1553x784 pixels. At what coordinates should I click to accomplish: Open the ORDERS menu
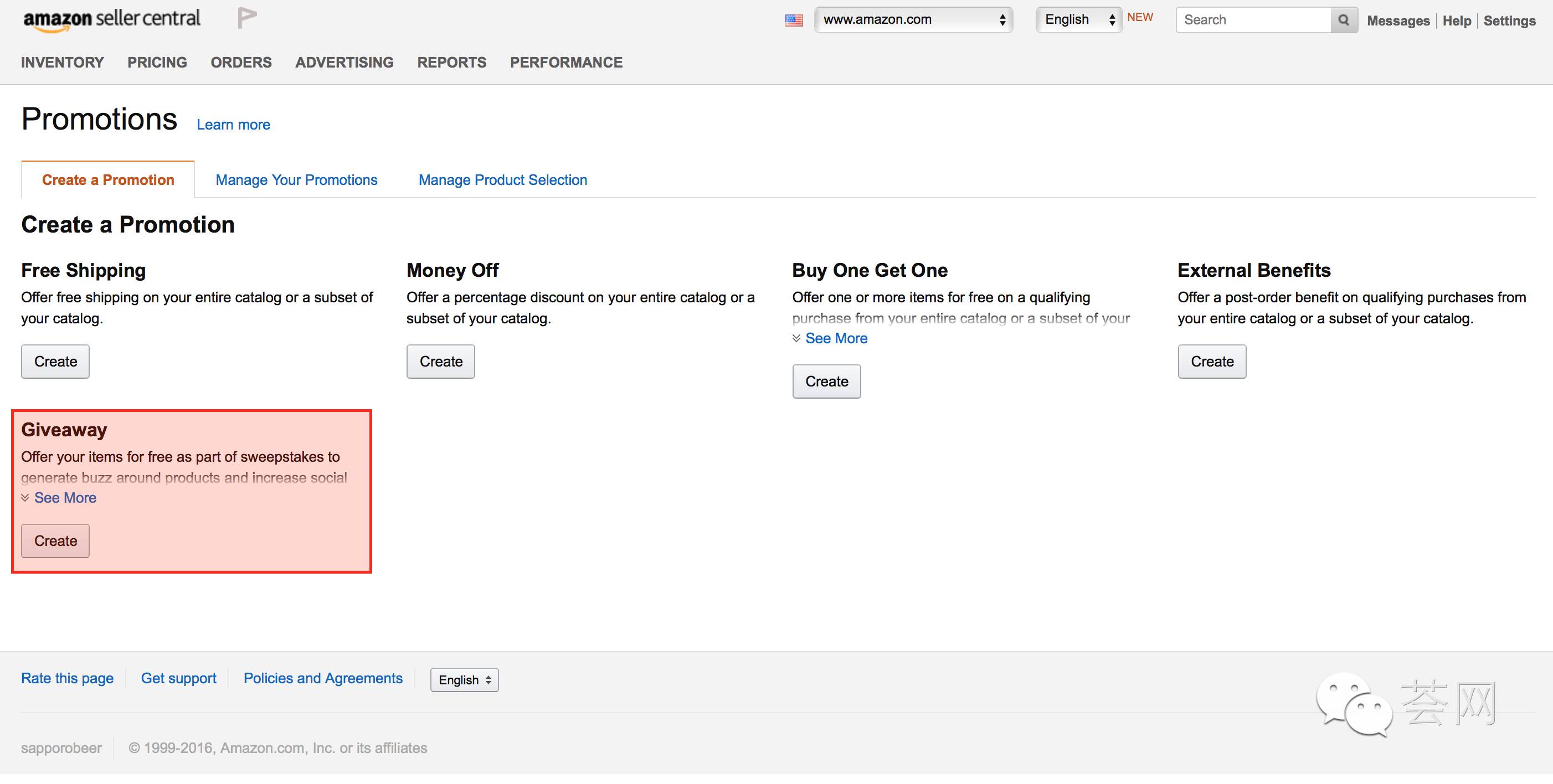tap(241, 62)
